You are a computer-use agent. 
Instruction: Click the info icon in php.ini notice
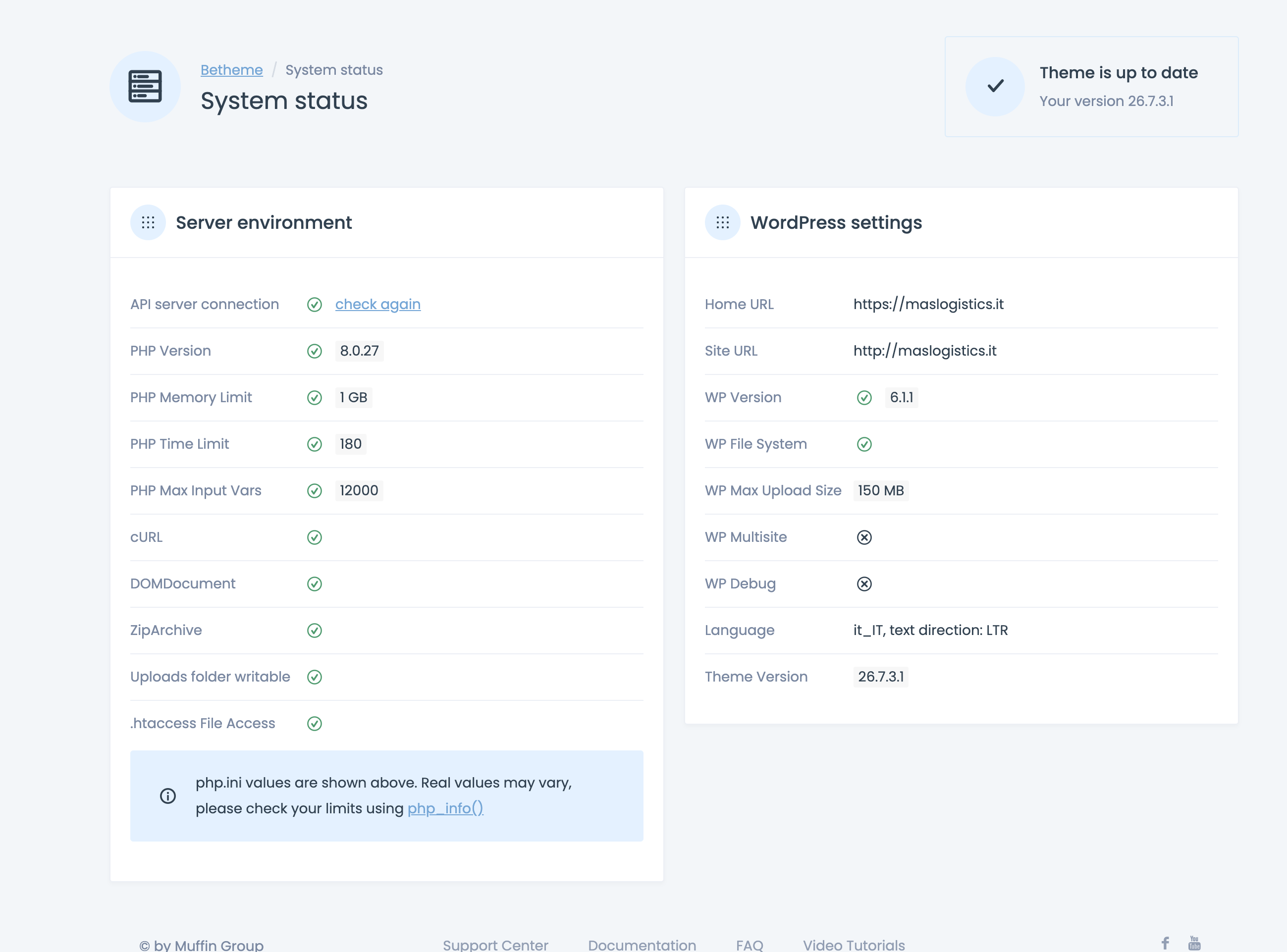click(168, 796)
